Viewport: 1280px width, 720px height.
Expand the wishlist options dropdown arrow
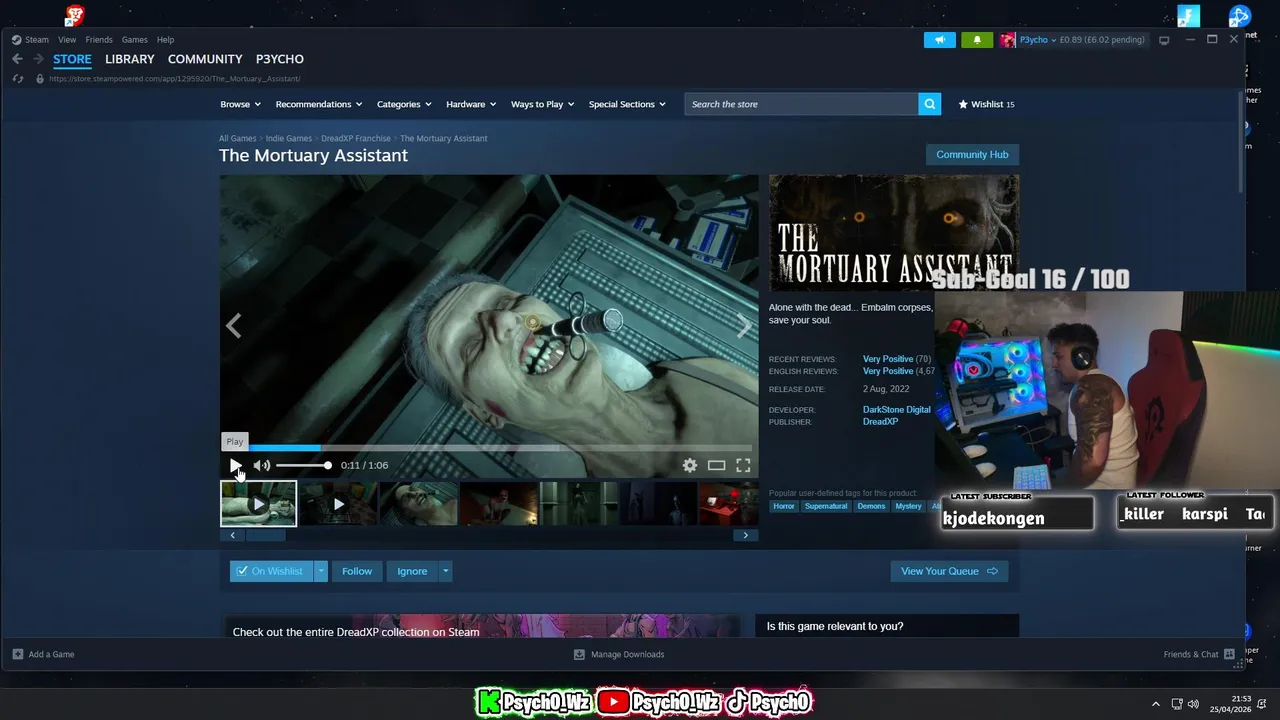[x=321, y=571]
